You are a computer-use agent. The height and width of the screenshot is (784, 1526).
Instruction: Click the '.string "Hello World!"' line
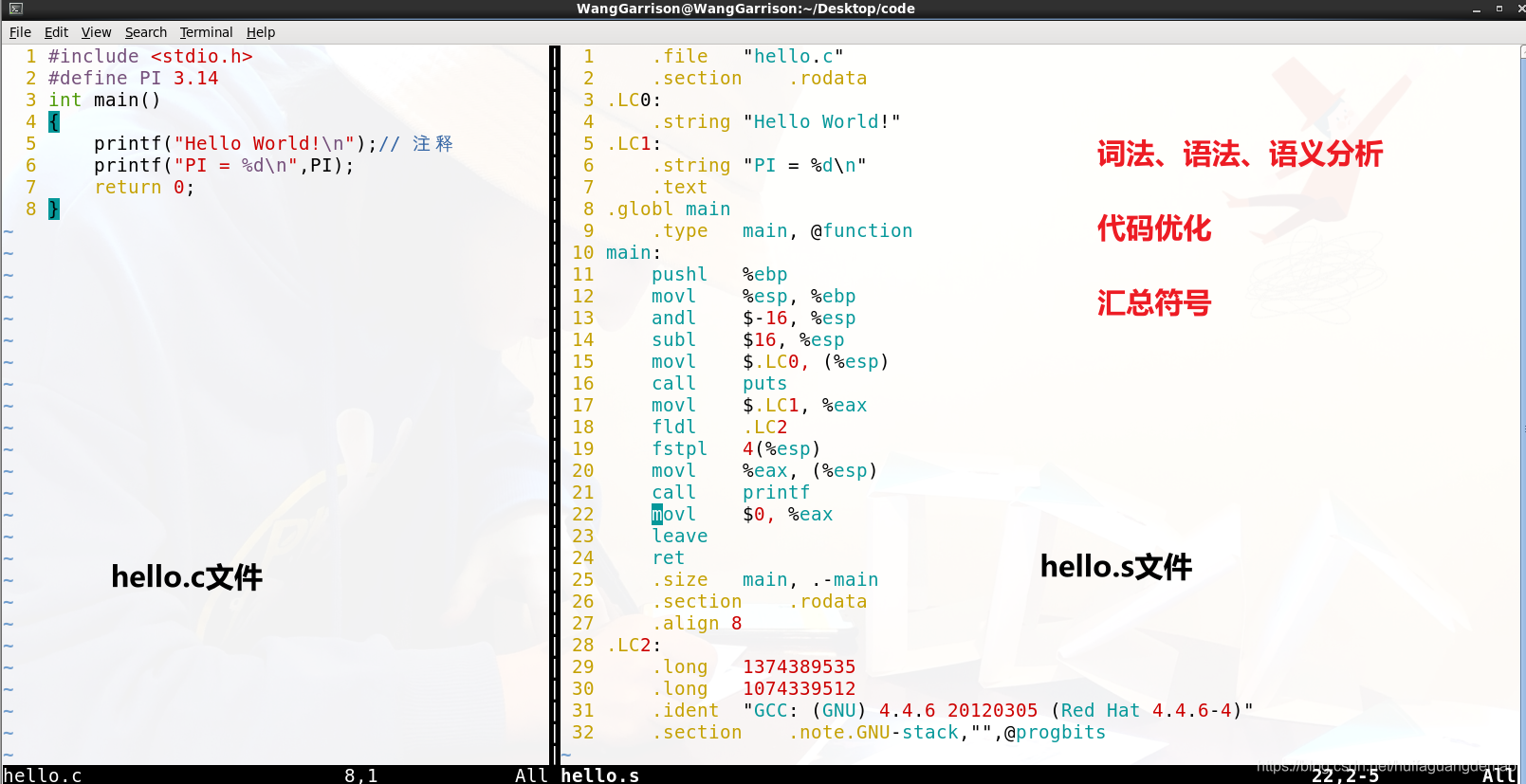tap(776, 121)
